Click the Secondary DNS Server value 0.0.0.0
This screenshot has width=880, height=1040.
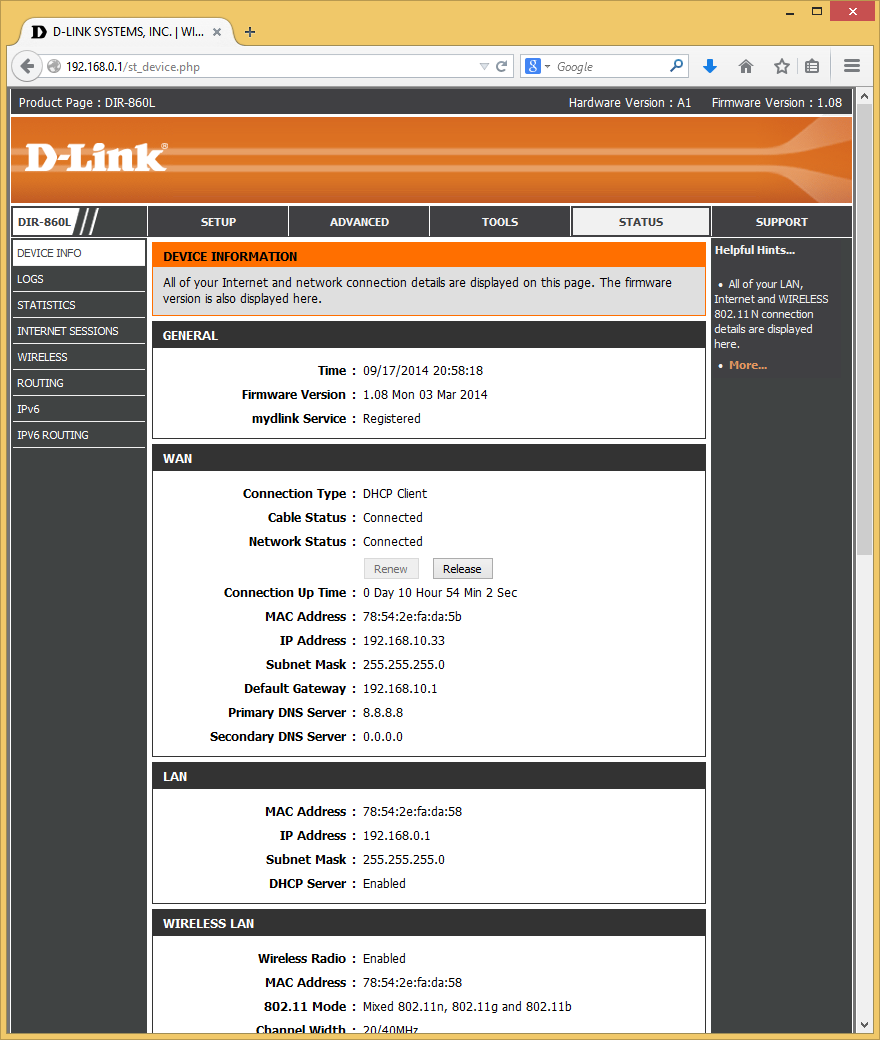pyautogui.click(x=383, y=736)
